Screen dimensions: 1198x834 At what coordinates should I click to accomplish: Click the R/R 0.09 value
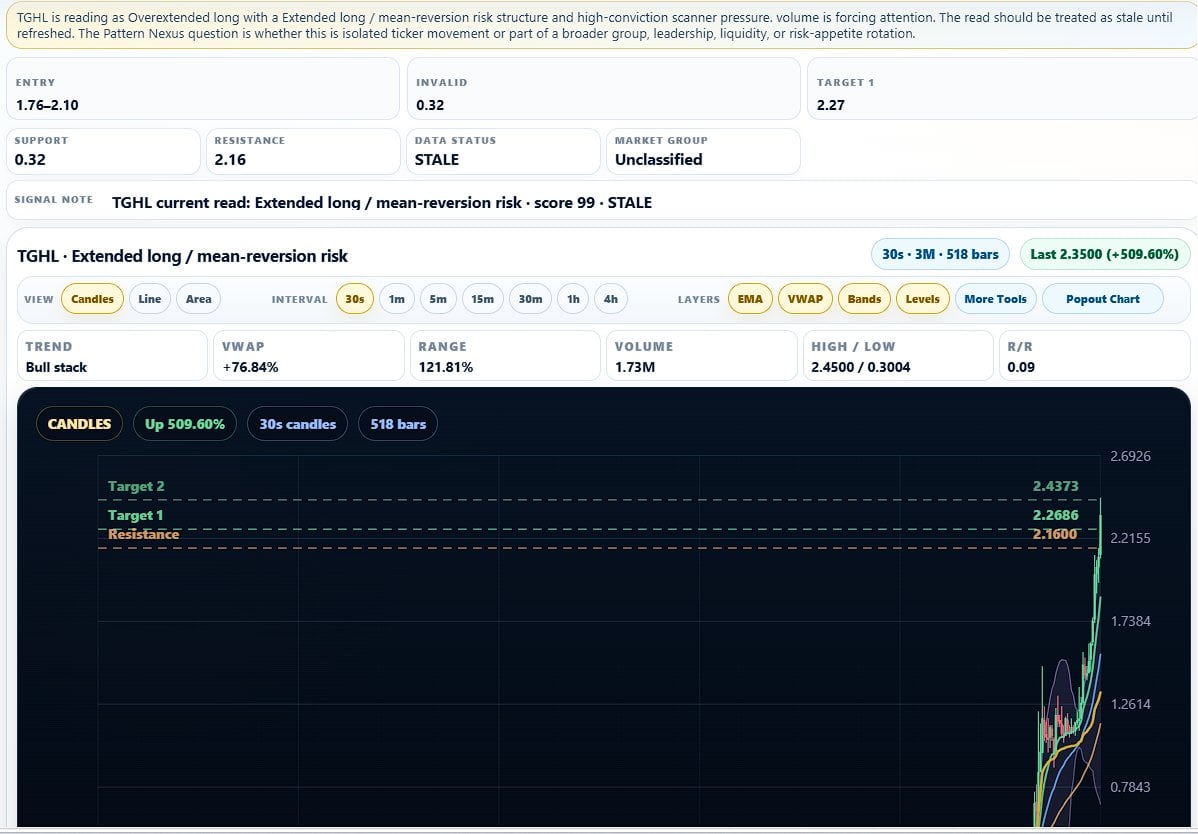(x=1022, y=367)
